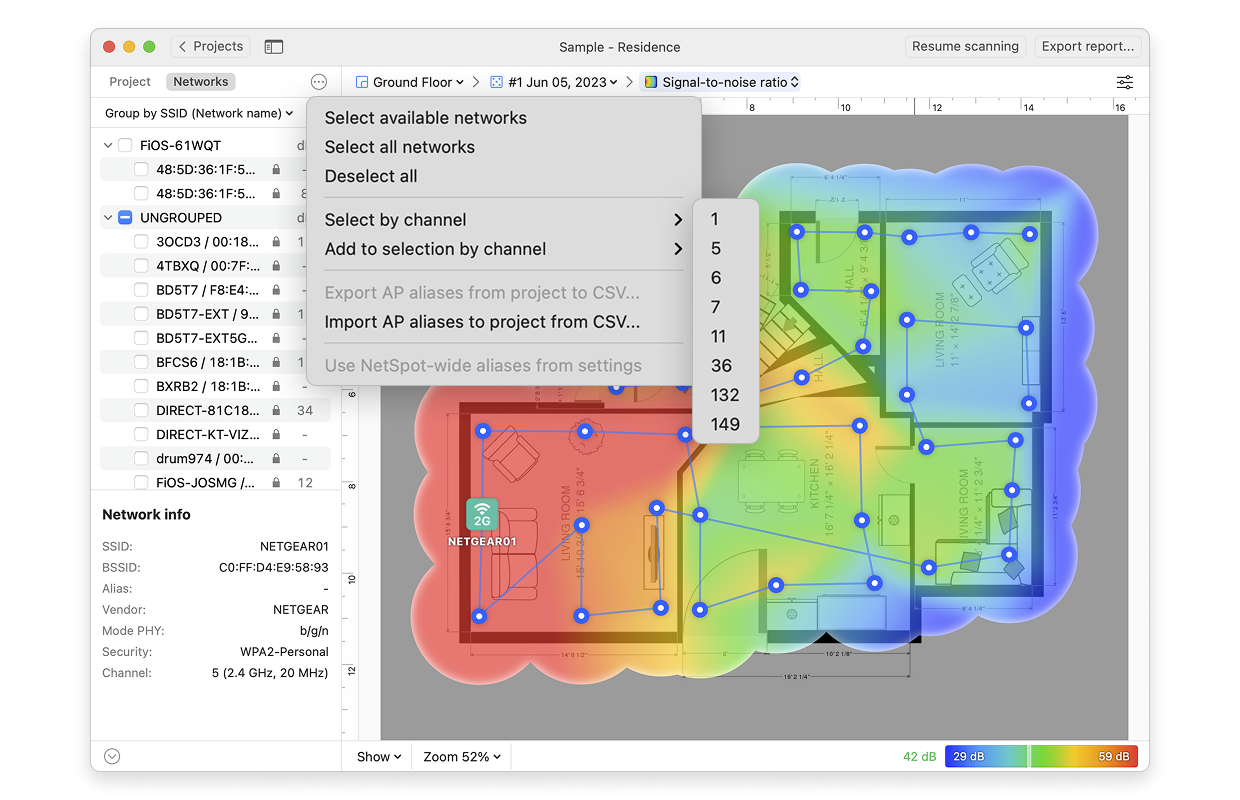Select channel 132 in submenu
This screenshot has height=800, width=1240.
coord(726,395)
